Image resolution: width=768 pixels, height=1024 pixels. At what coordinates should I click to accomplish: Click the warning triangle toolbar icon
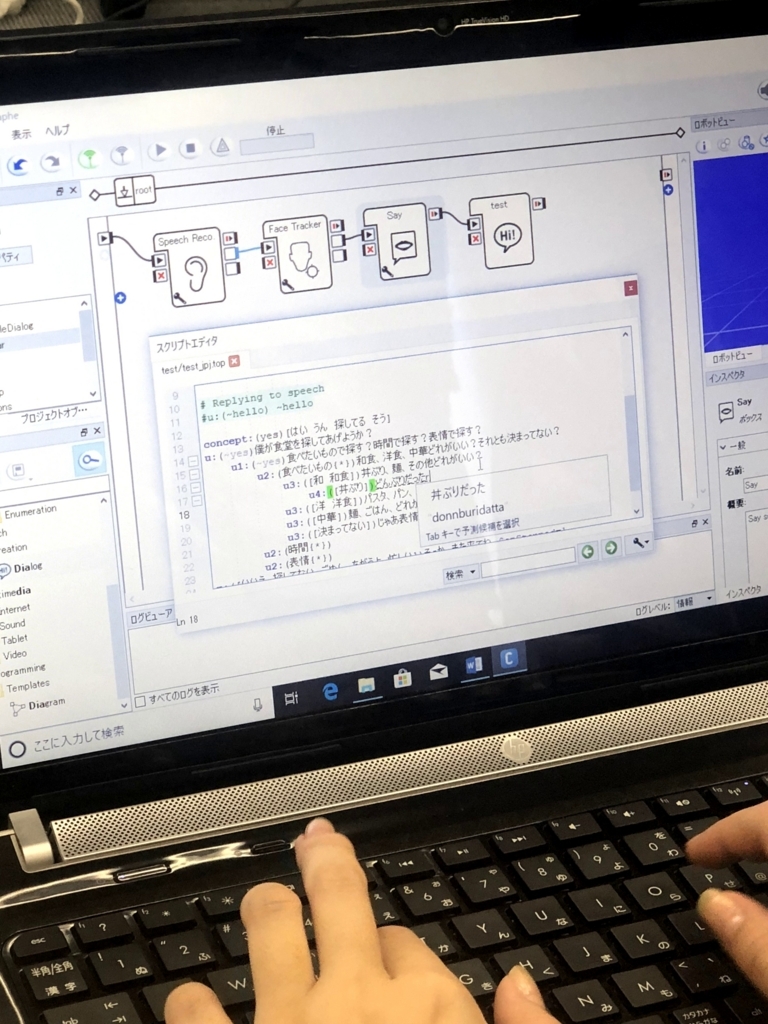(x=222, y=146)
